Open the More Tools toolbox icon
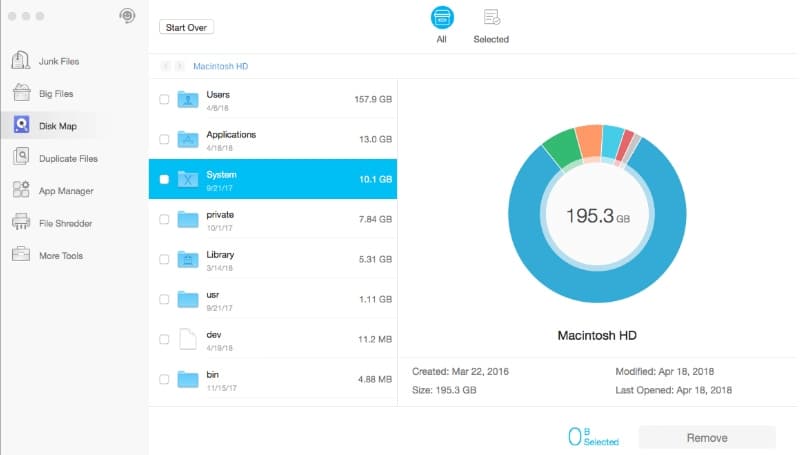The image size is (801, 455). coord(21,254)
